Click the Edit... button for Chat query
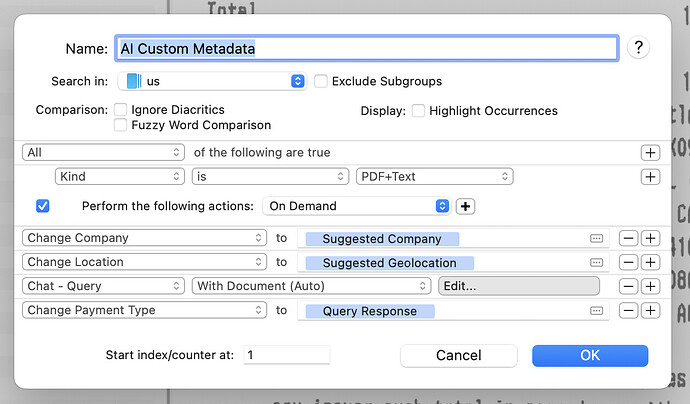The image size is (690, 404). (x=518, y=286)
